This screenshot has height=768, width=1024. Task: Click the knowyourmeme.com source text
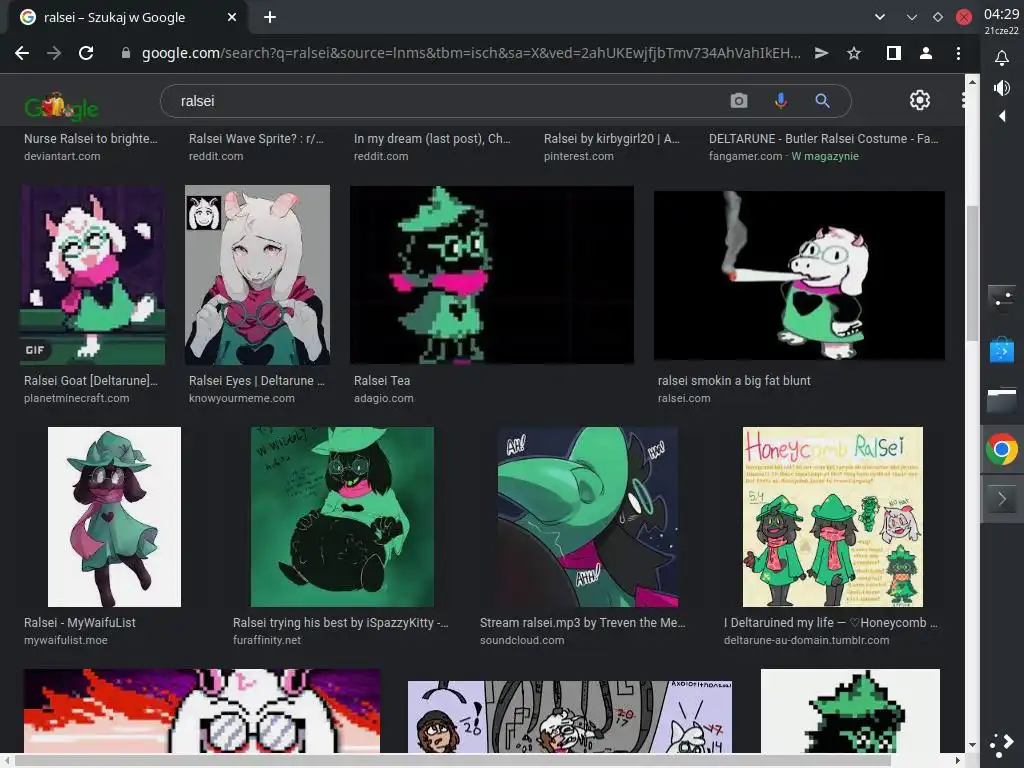(x=242, y=398)
